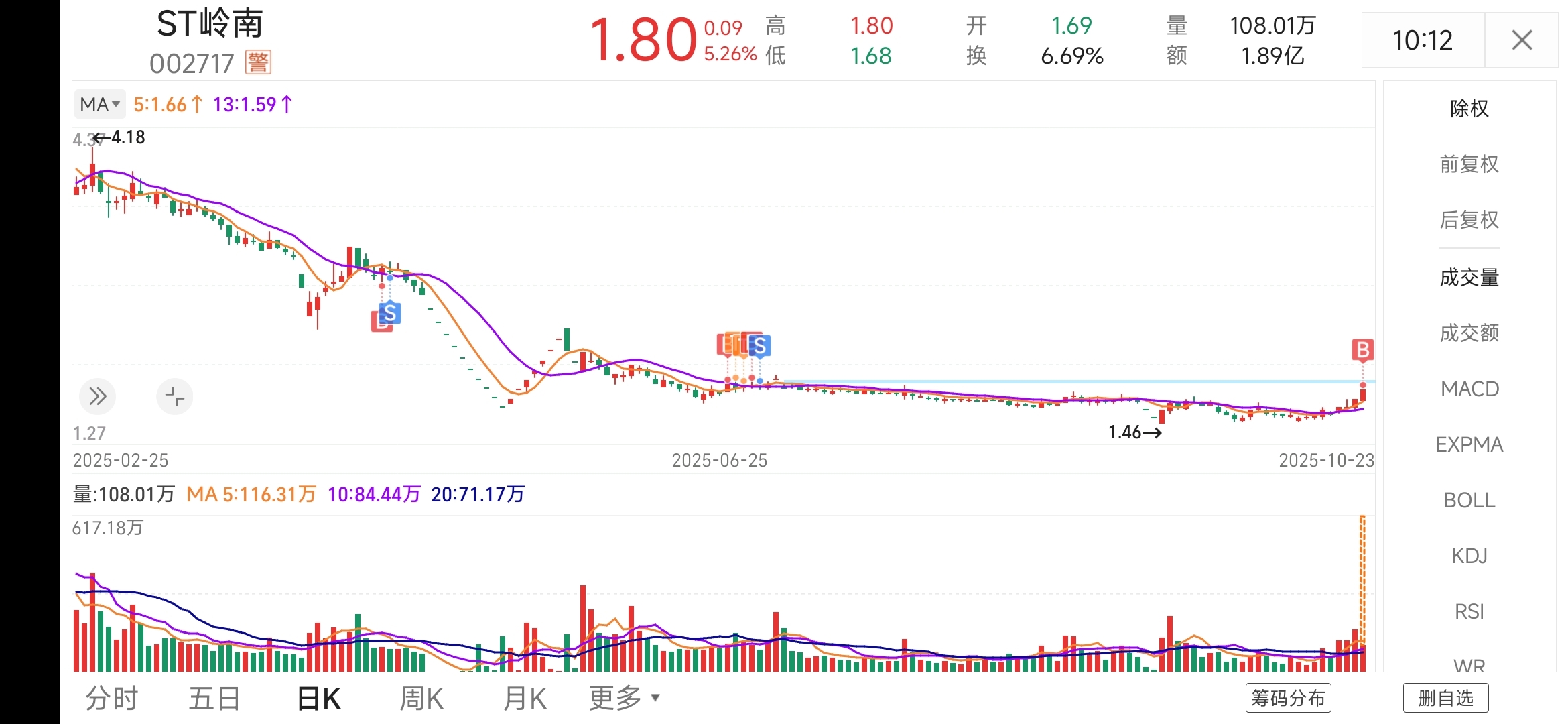Select 前复权 forward adjustment option
1568x724 pixels.
[1469, 164]
